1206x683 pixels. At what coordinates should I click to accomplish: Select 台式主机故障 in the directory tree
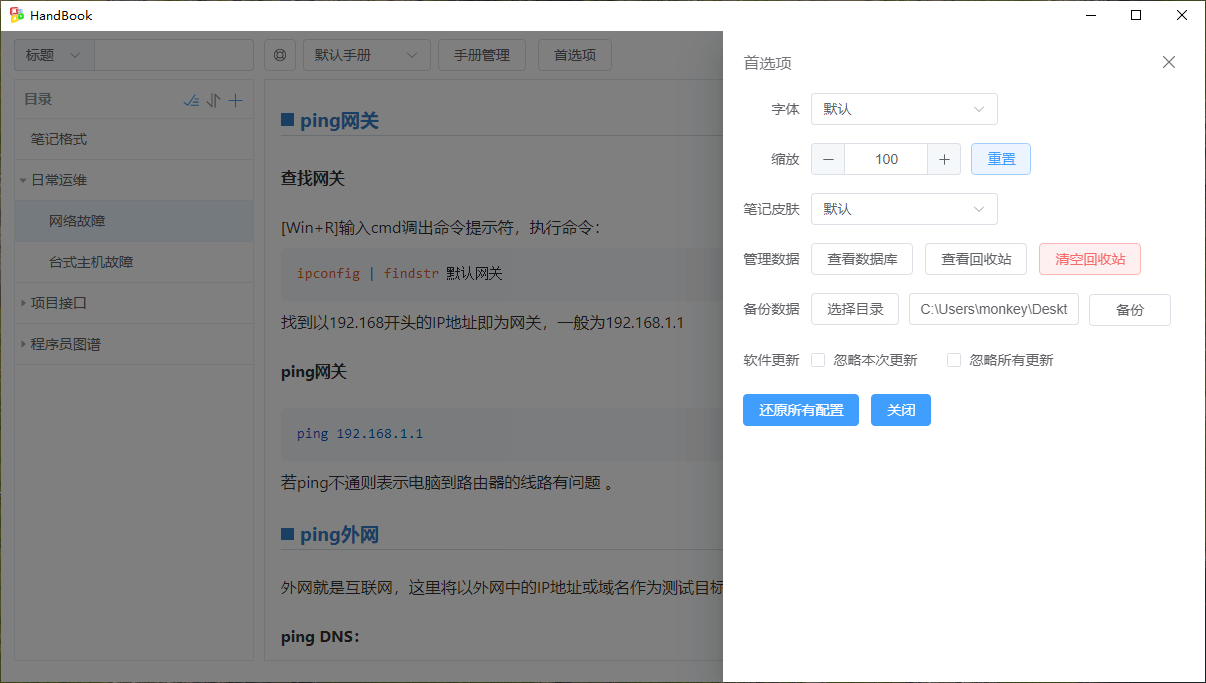(91, 262)
